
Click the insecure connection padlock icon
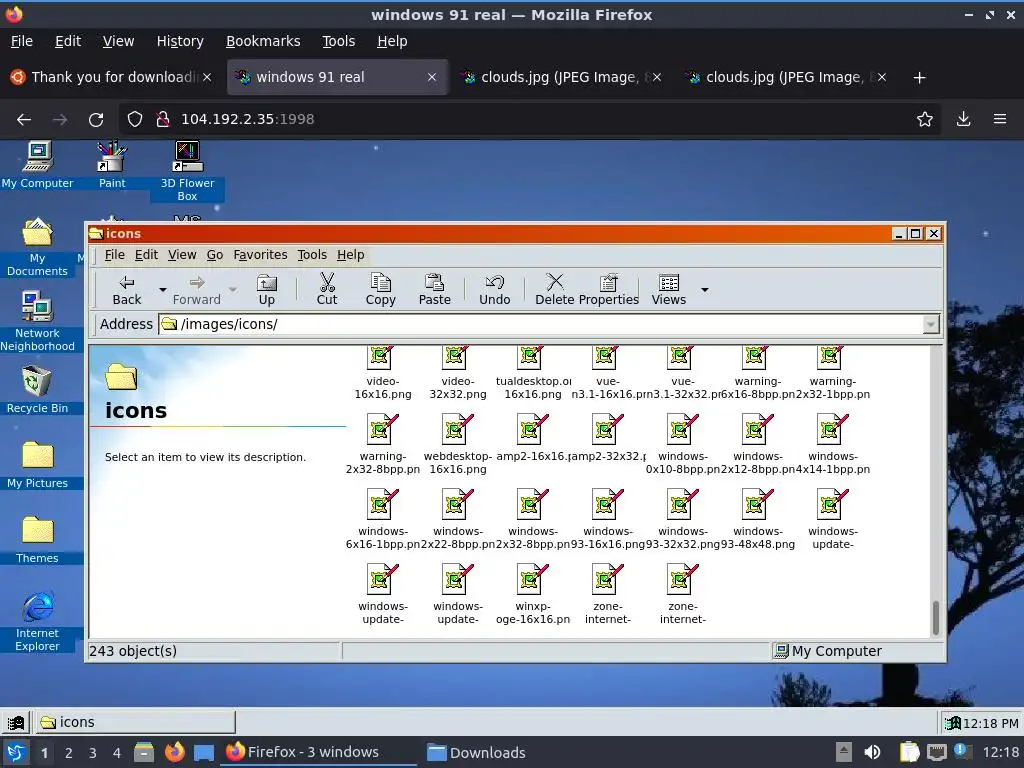point(163,120)
